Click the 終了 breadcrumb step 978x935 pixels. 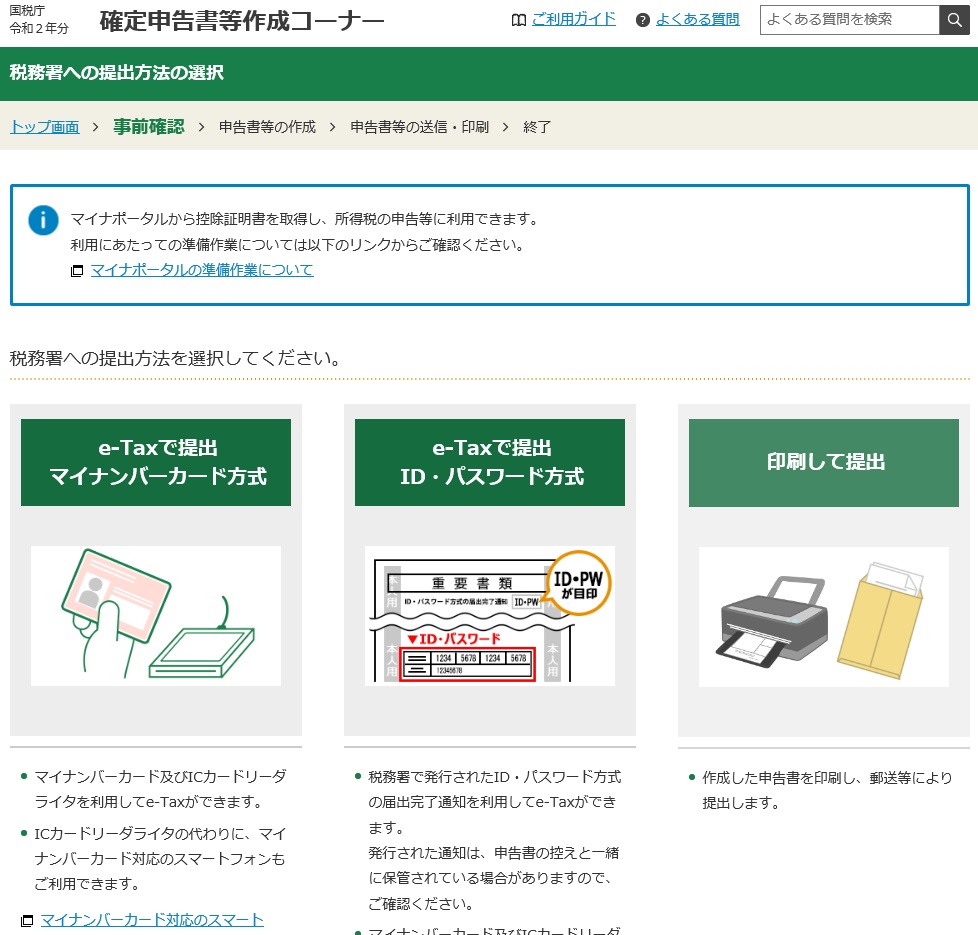(x=537, y=127)
